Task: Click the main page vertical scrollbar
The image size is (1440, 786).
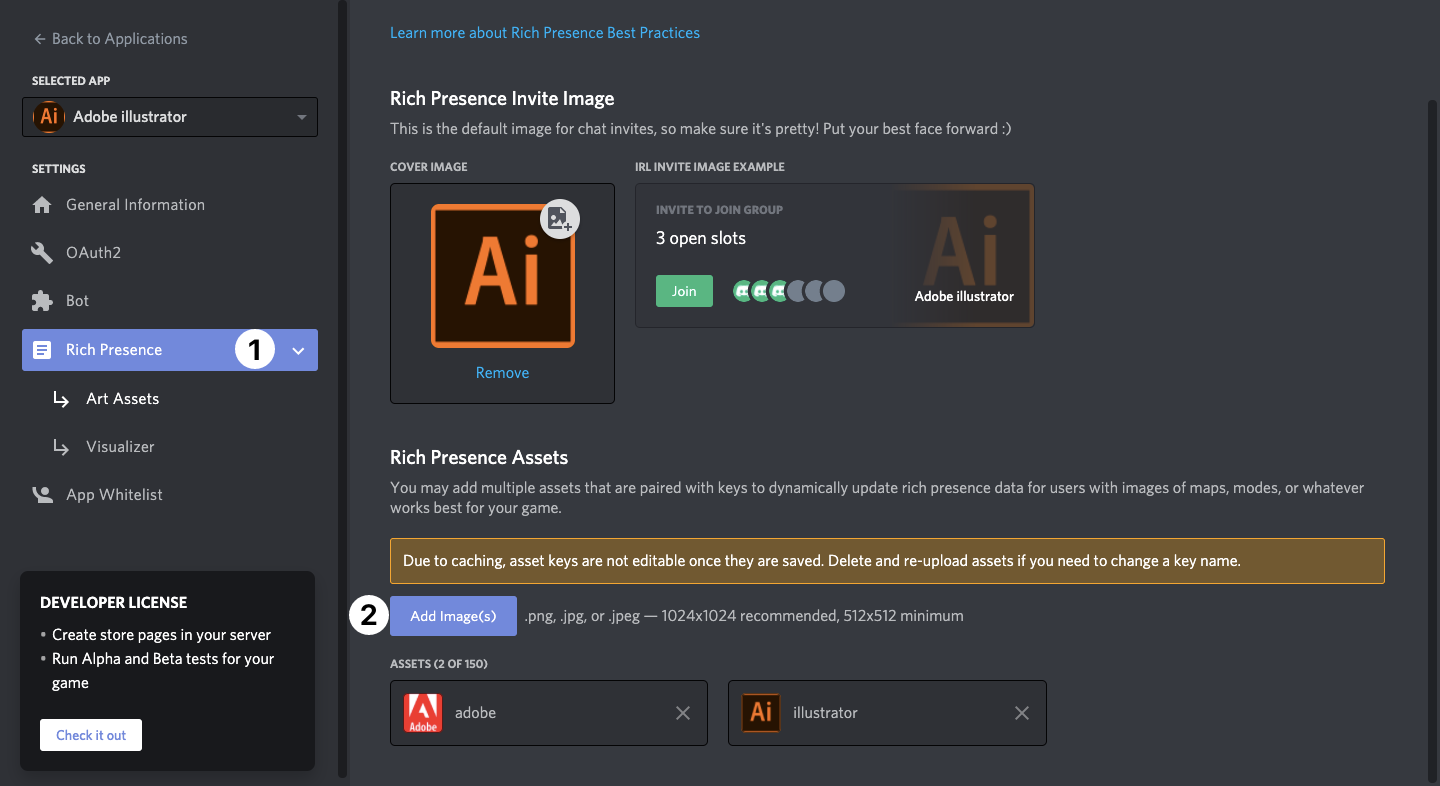Action: tap(1433, 440)
